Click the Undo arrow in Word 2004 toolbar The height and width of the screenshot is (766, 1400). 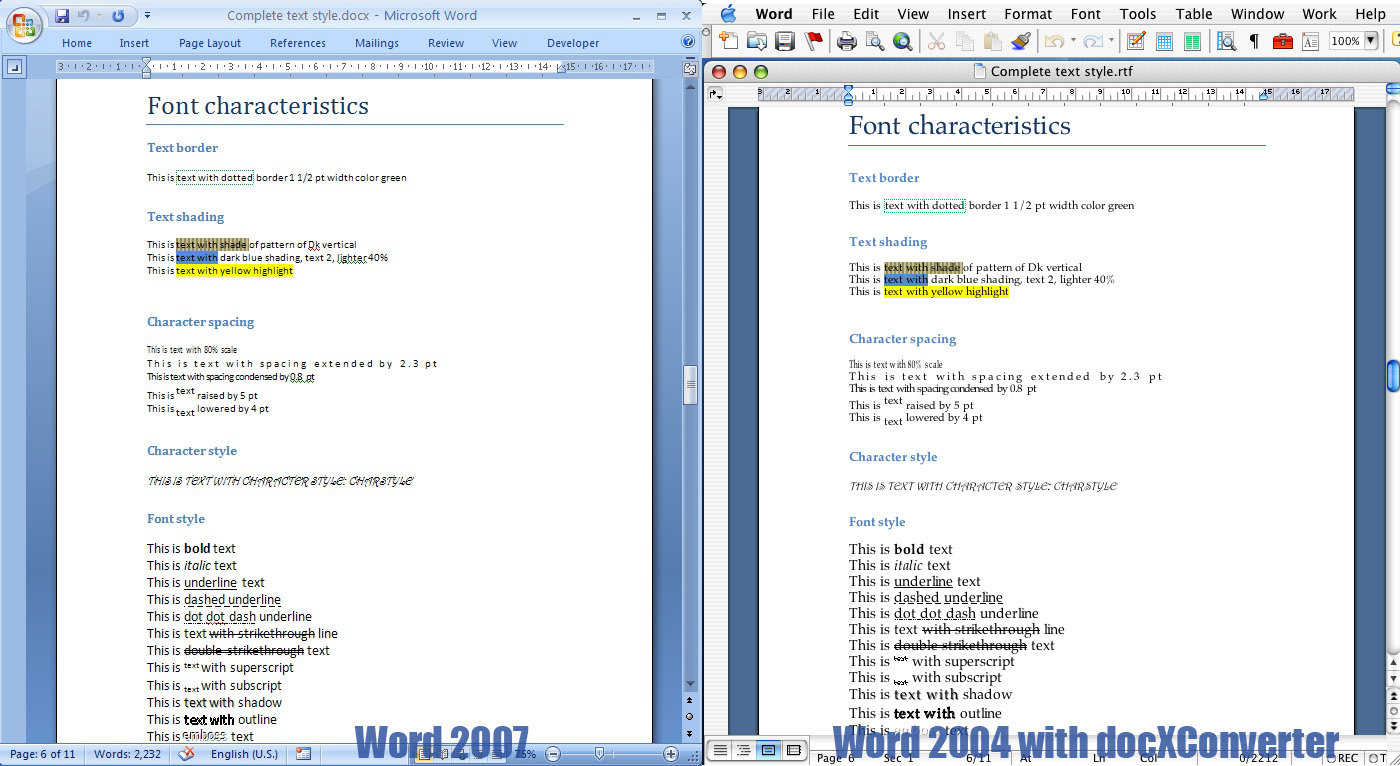point(1054,41)
